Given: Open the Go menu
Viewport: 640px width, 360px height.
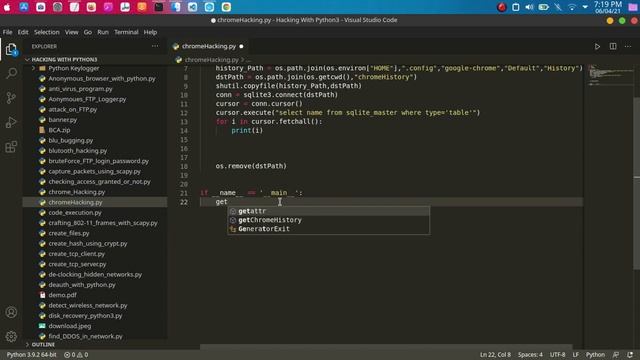Looking at the screenshot, I should click(x=88, y=32).
